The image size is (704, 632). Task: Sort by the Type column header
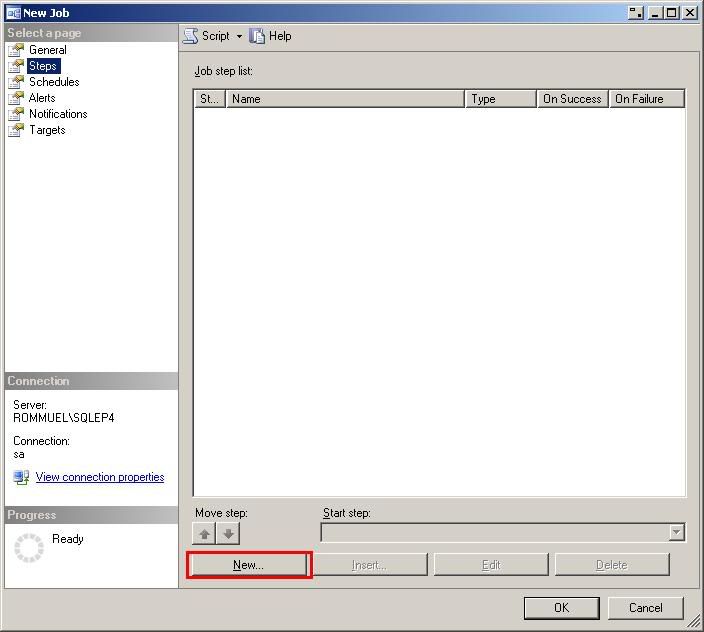pos(501,99)
